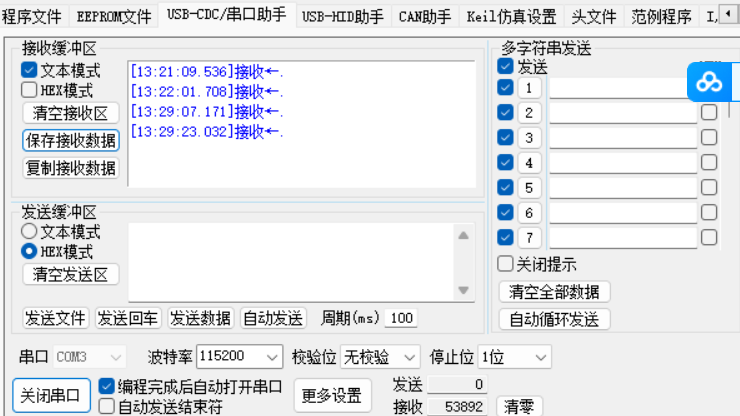
Task: Check the right-side box of string 4
Action: (709, 162)
